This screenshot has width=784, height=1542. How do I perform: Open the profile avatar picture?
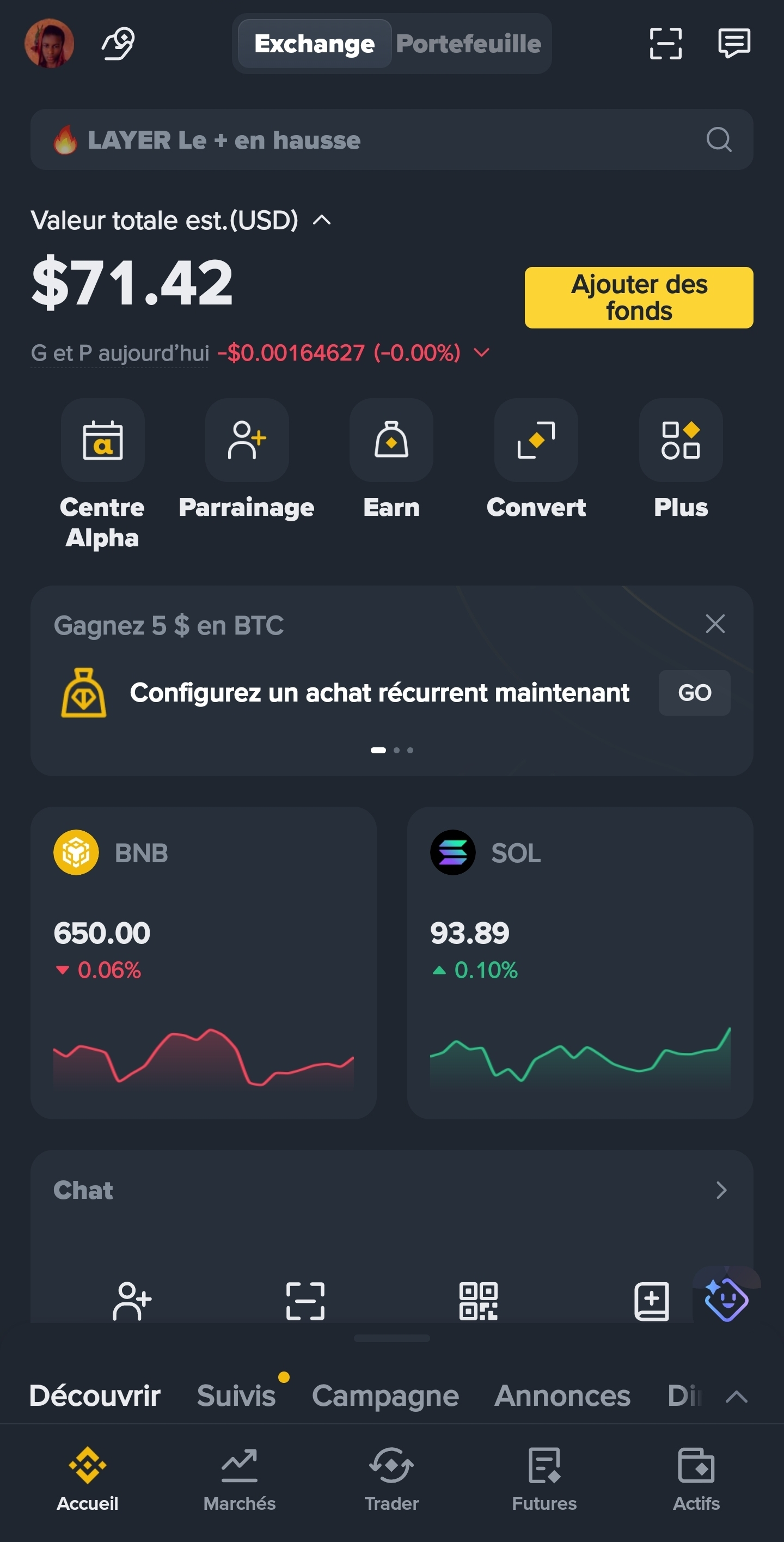pos(50,43)
